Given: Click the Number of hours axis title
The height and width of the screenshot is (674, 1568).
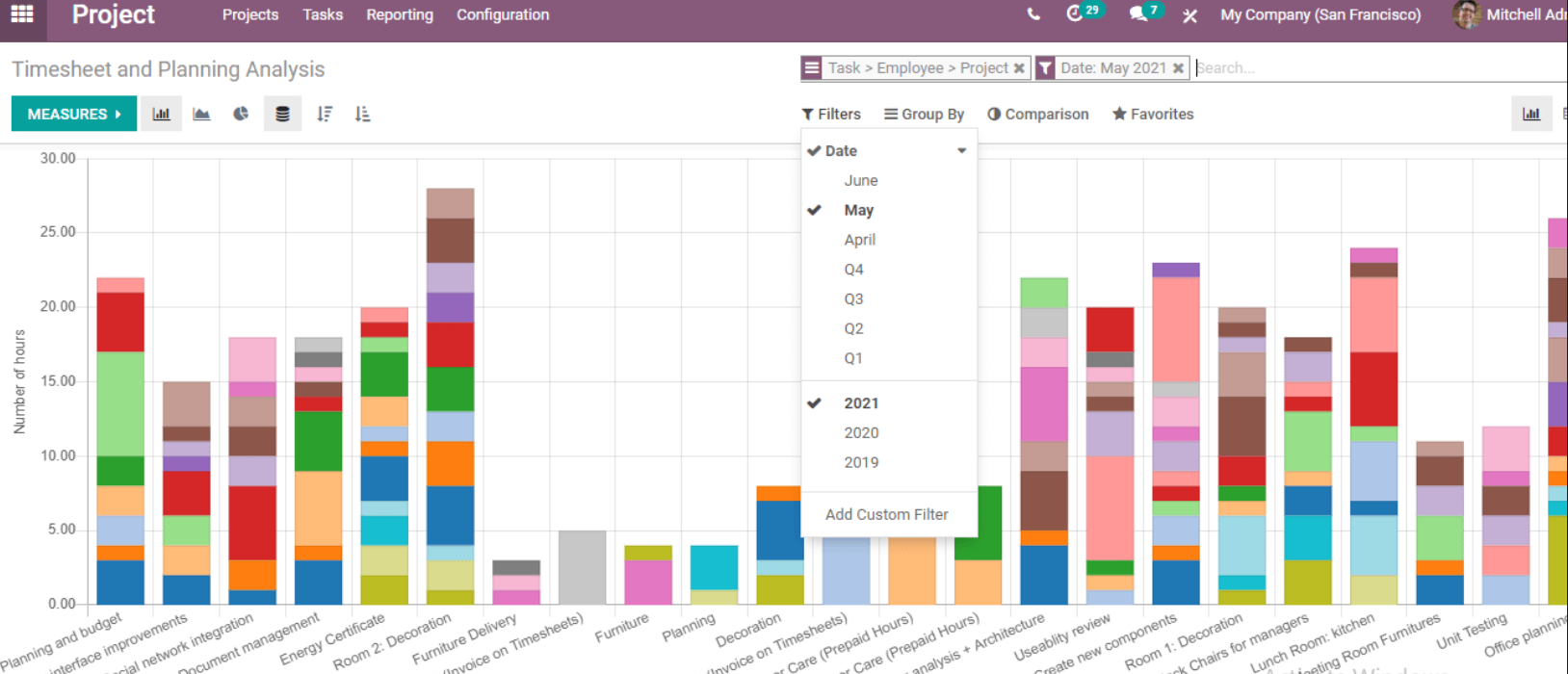Looking at the screenshot, I should click(x=19, y=382).
